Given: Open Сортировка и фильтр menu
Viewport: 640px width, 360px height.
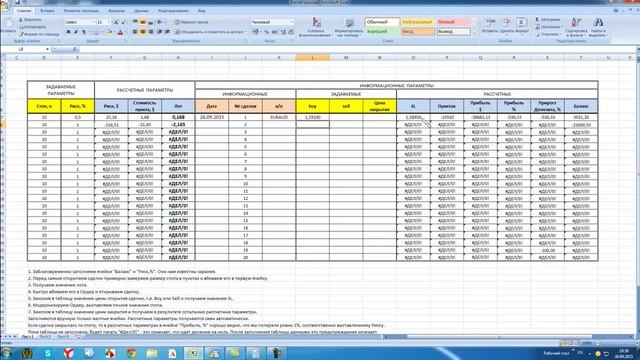Looking at the screenshot, I should pos(576,27).
